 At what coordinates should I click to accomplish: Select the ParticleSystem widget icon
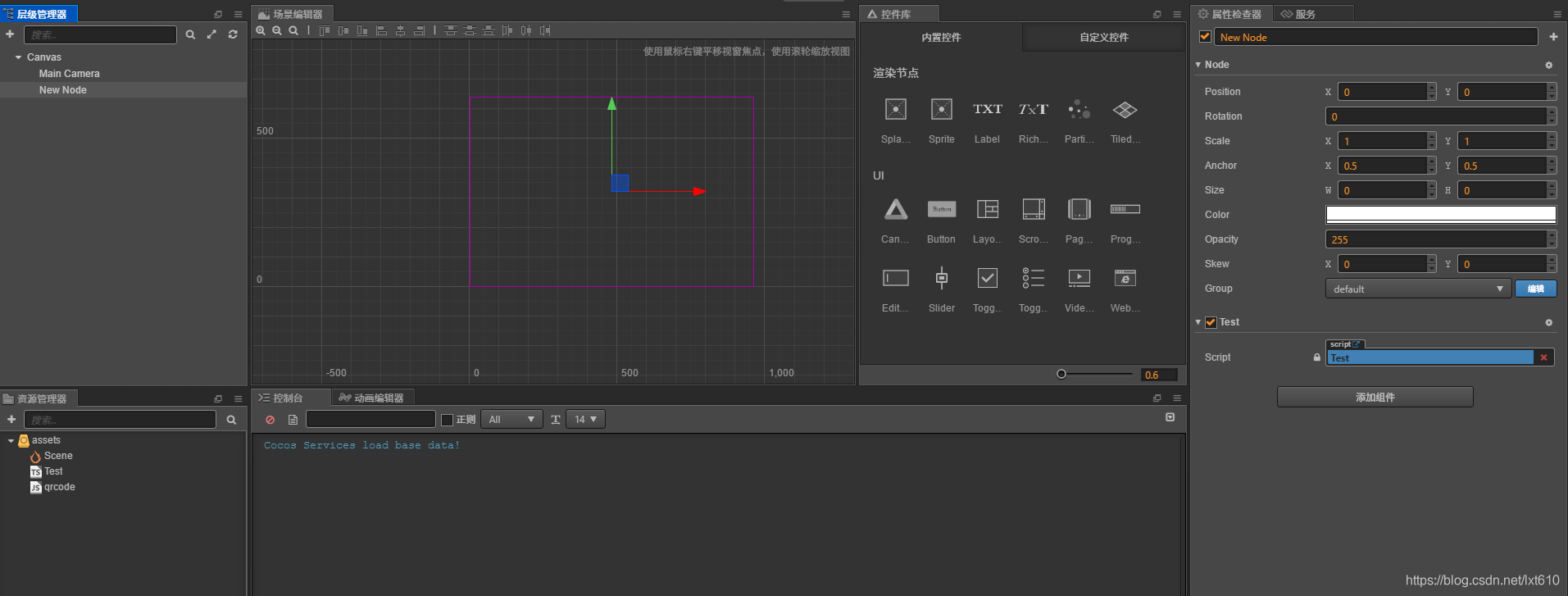pyautogui.click(x=1079, y=109)
